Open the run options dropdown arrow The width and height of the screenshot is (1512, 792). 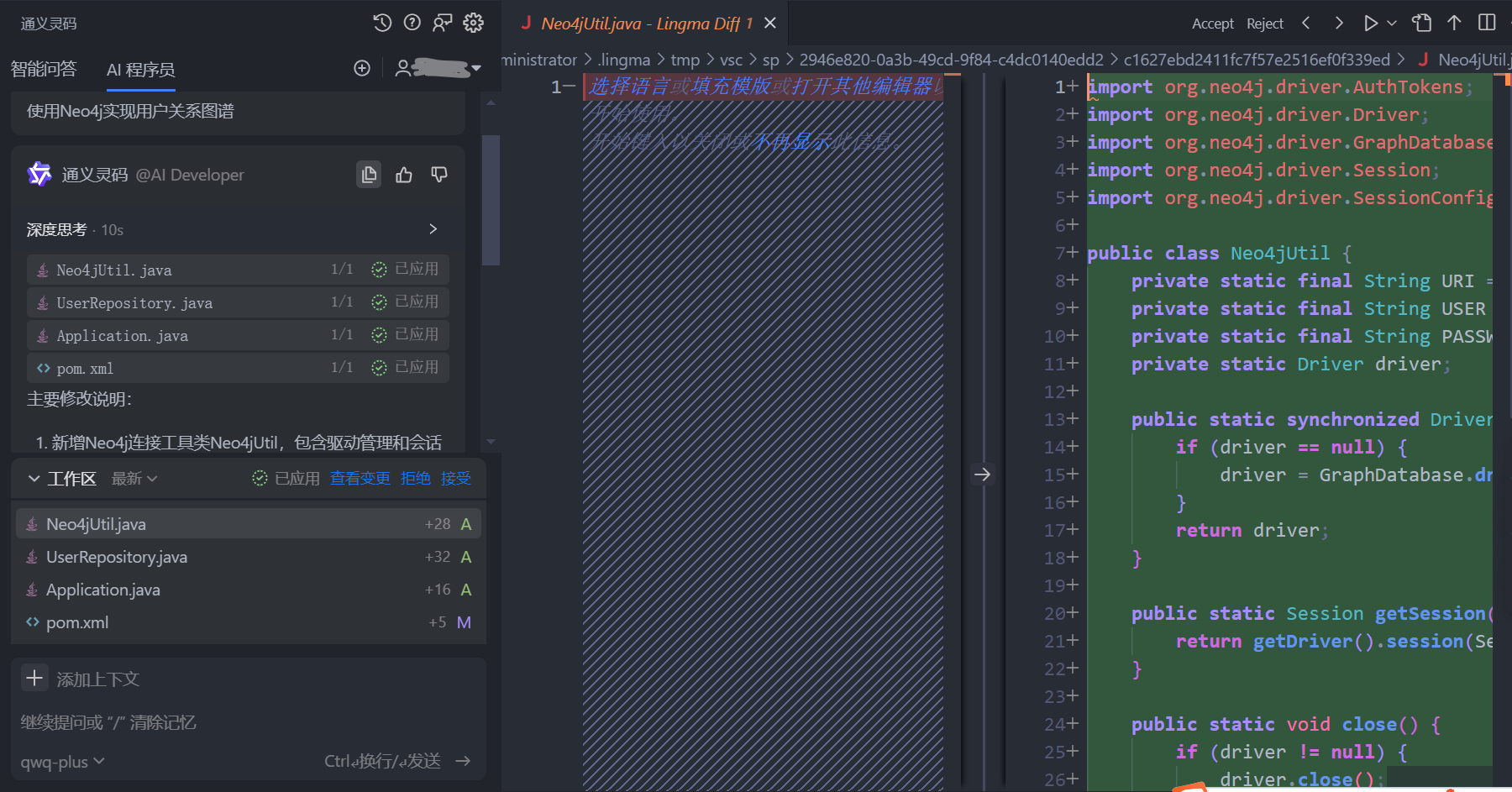1392,23
